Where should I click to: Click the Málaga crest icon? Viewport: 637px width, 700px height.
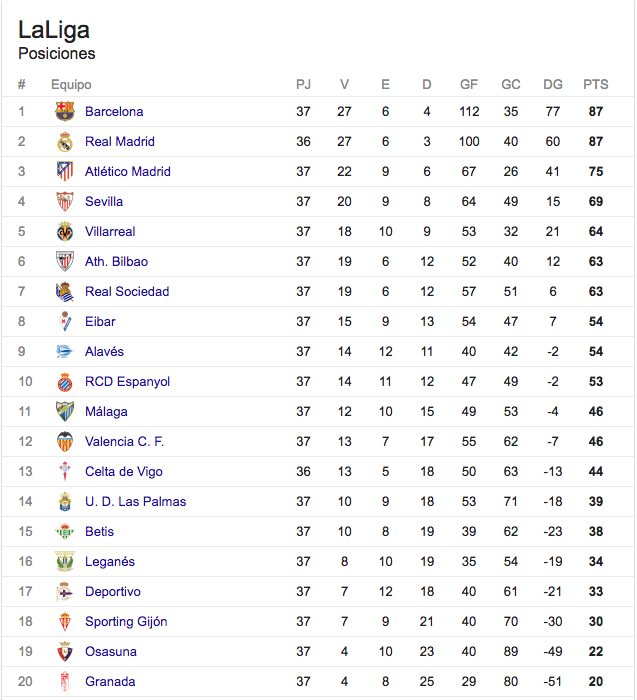click(x=65, y=411)
